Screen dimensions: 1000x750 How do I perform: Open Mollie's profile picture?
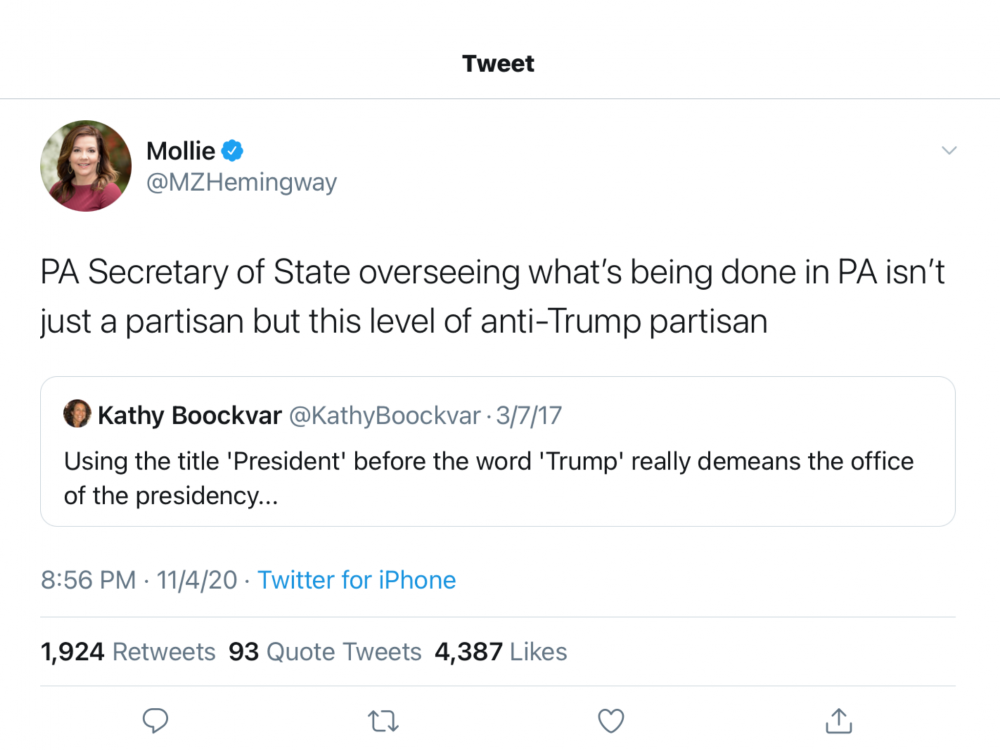[86, 166]
